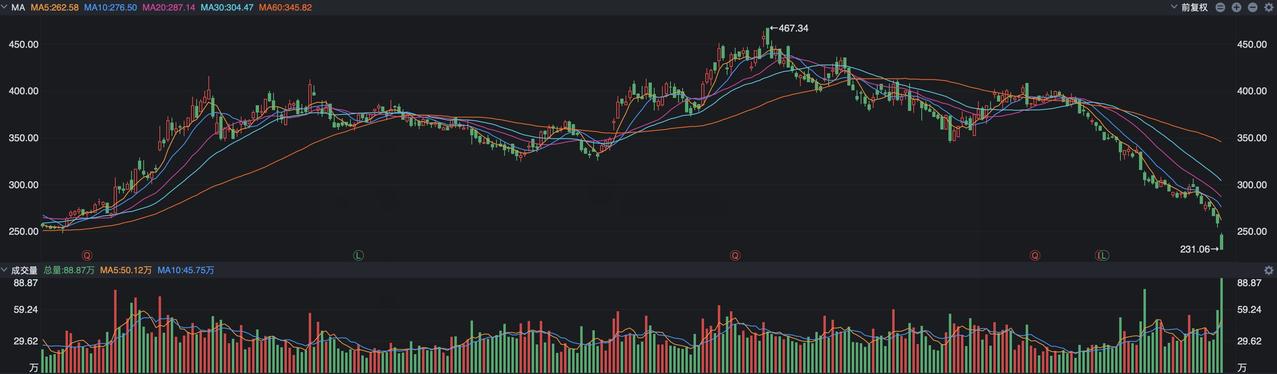Click the MA60:345.82 indicator label
Viewport: 1277px width, 374px height.
coord(285,7)
